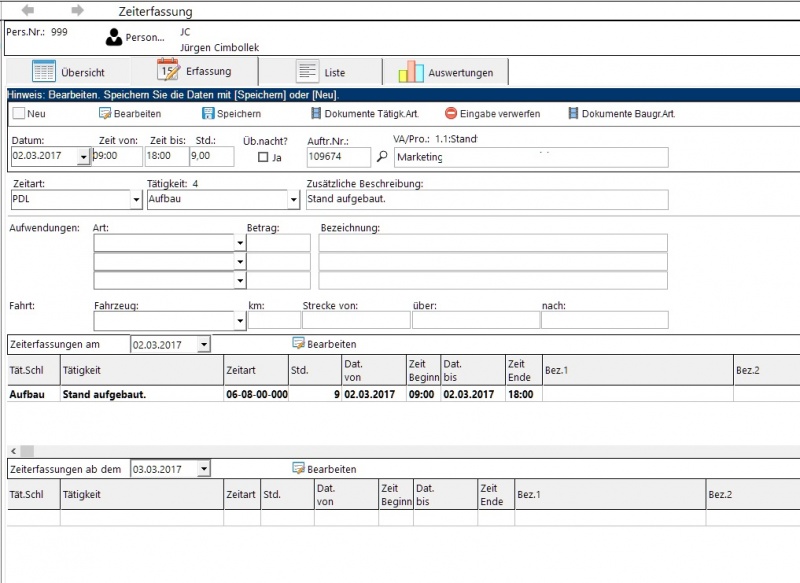Click the Tätigkeit column header in upper table
Screen dimensions: 800x583
(142, 370)
